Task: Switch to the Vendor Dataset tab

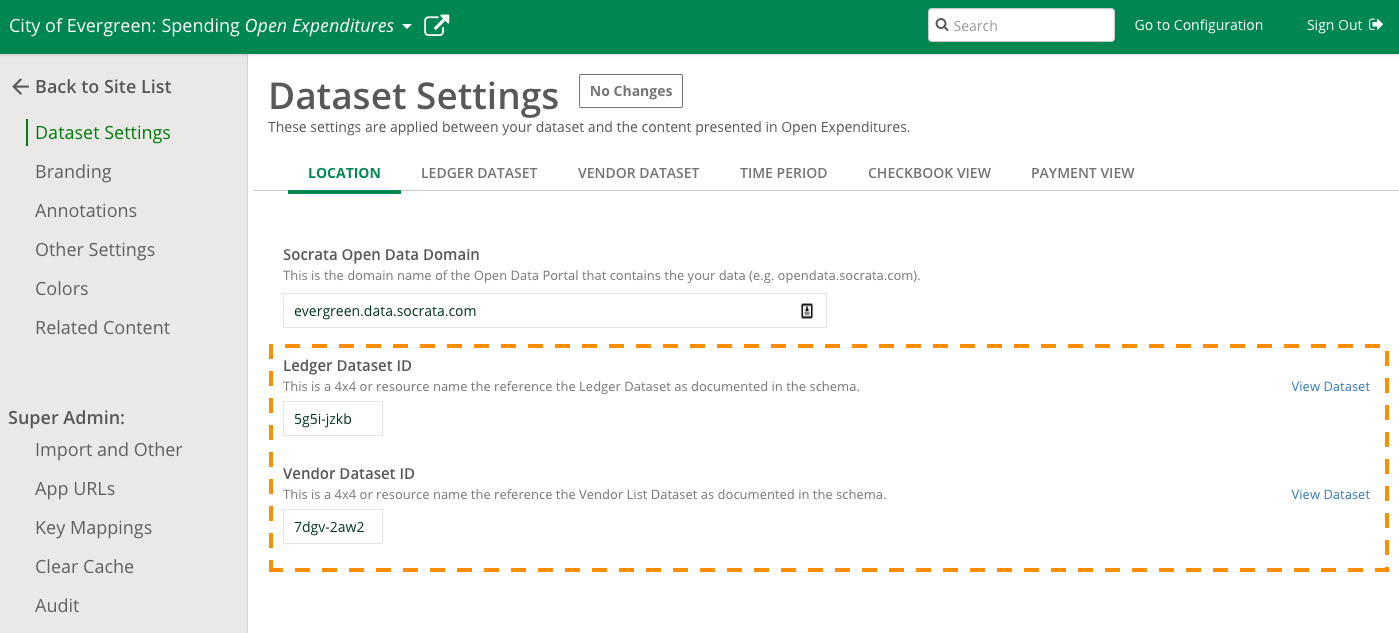Action: point(638,173)
